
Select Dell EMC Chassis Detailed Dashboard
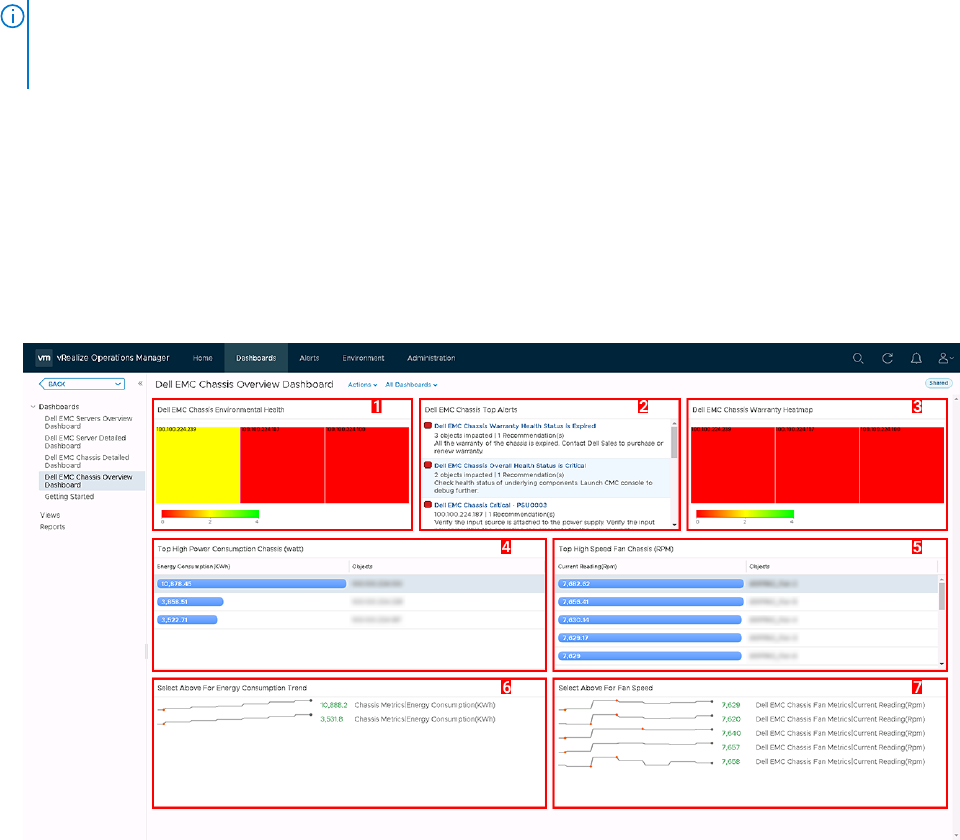pyautogui.click(x=86, y=462)
